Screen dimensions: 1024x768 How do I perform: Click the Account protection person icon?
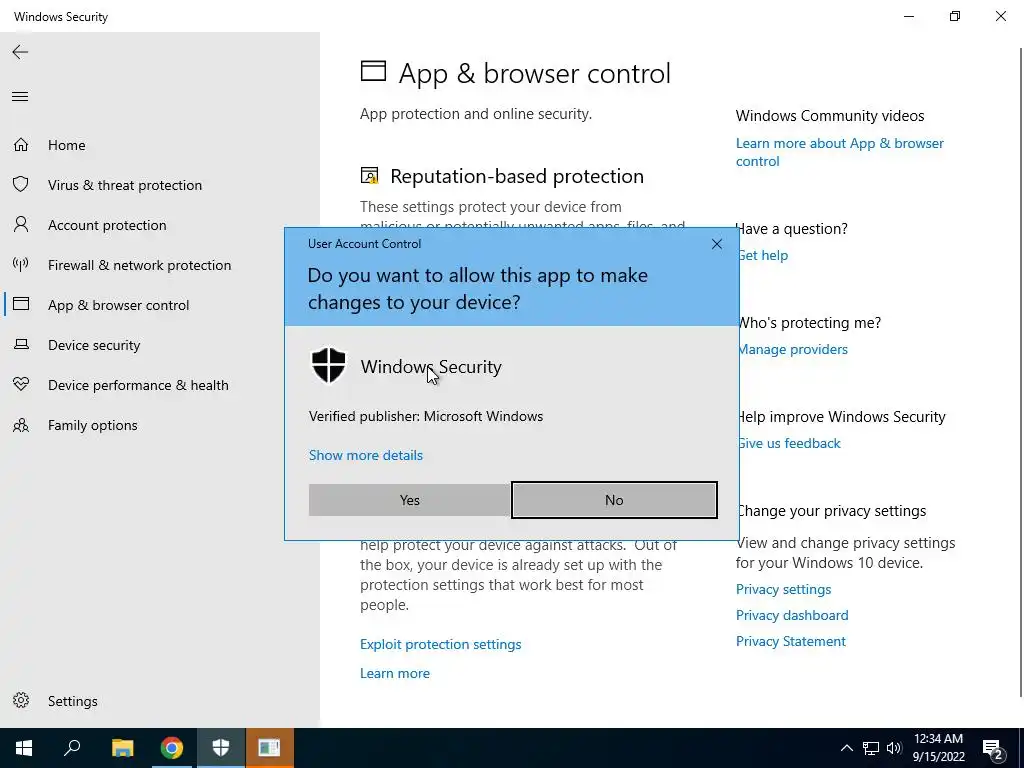[x=21, y=225]
